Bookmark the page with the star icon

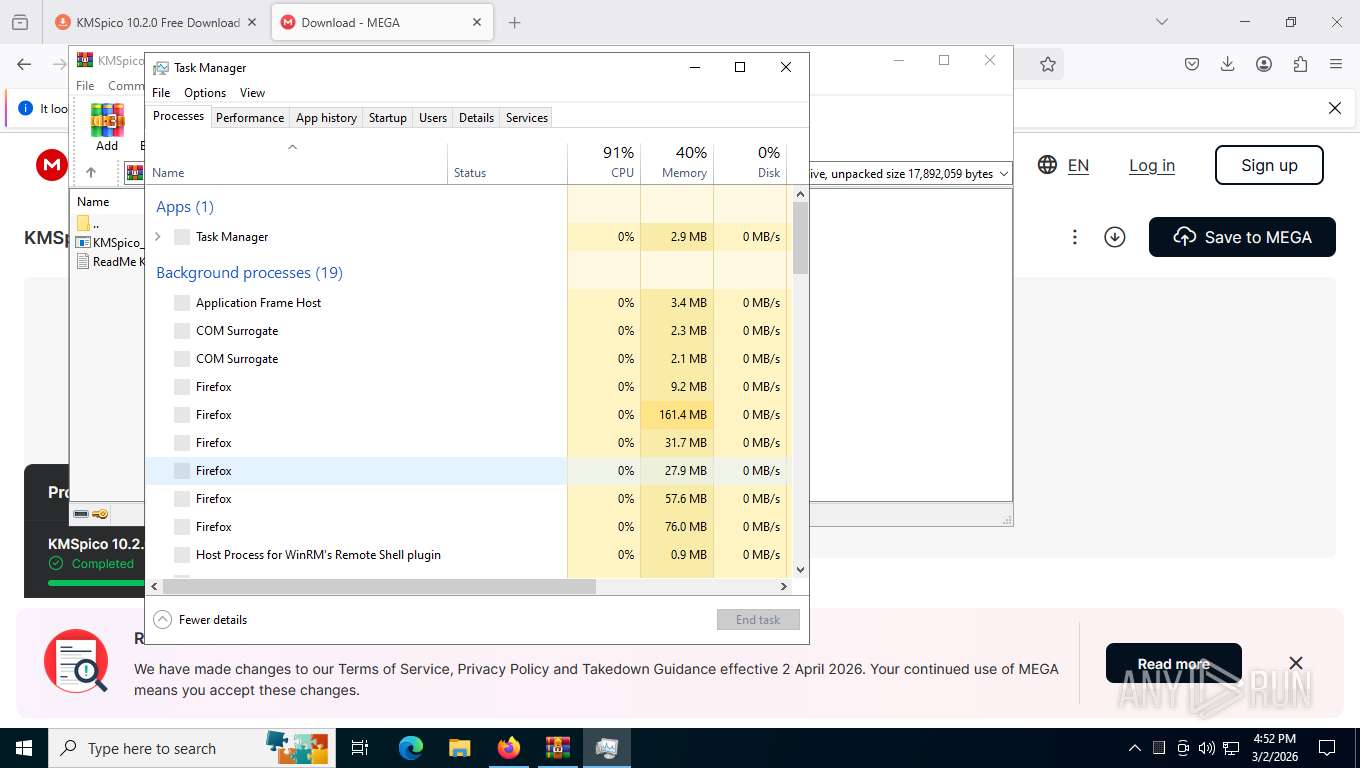tap(1047, 64)
